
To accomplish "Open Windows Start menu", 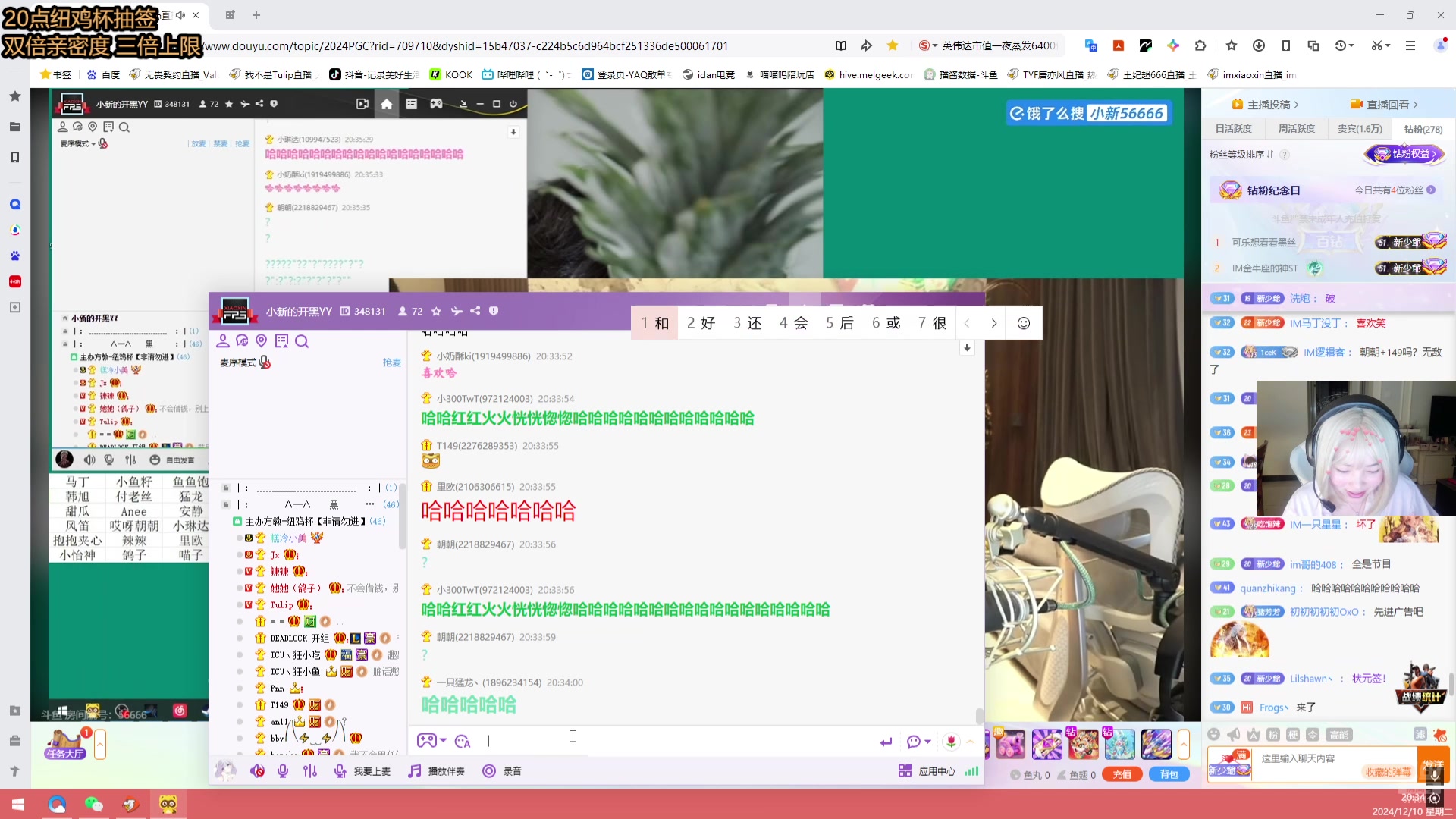I will point(18,805).
